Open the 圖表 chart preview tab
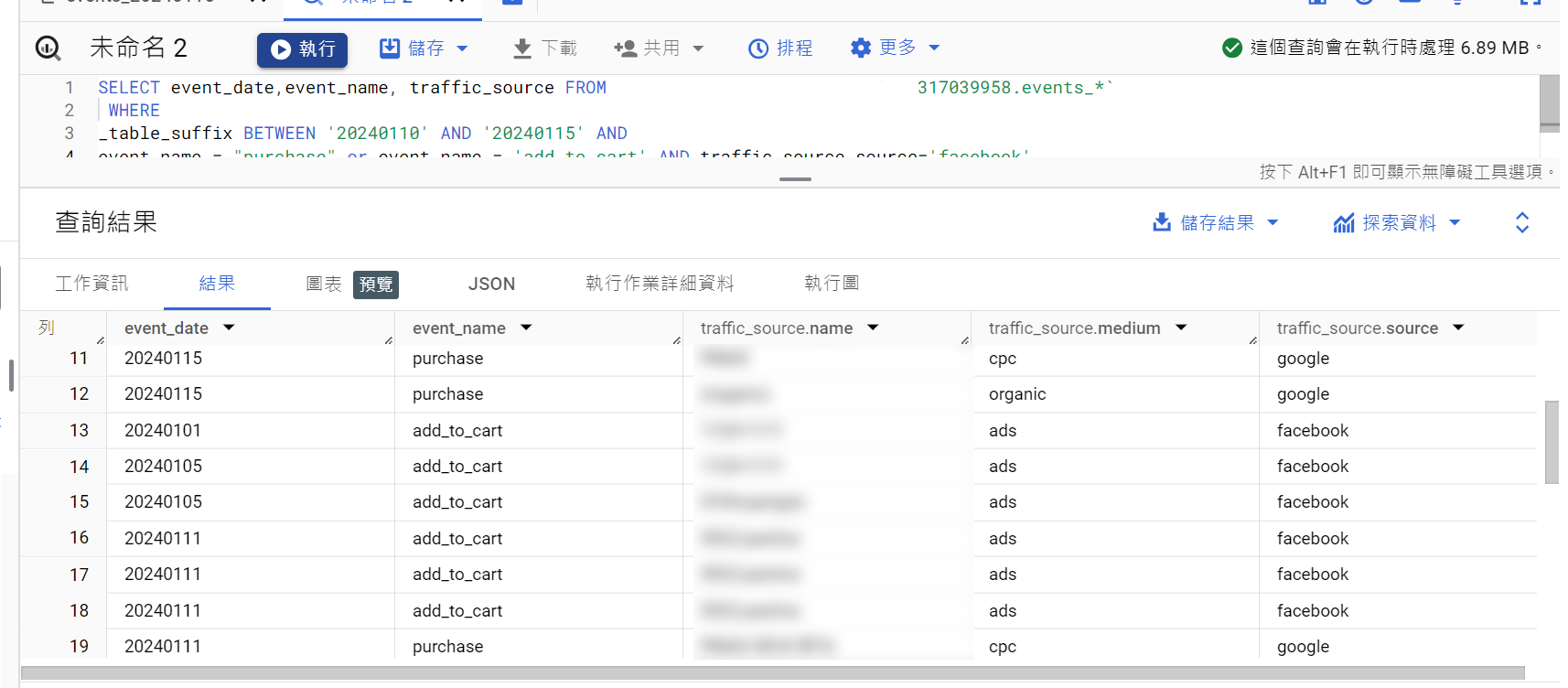Screen dimensions: 1568x688 [351, 284]
